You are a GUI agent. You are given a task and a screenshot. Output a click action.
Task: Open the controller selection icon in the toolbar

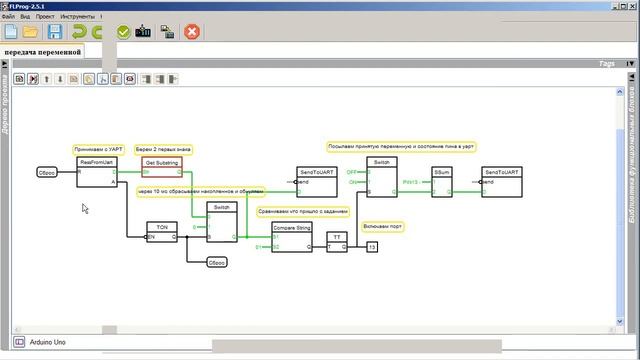pyautogui.click(x=167, y=31)
